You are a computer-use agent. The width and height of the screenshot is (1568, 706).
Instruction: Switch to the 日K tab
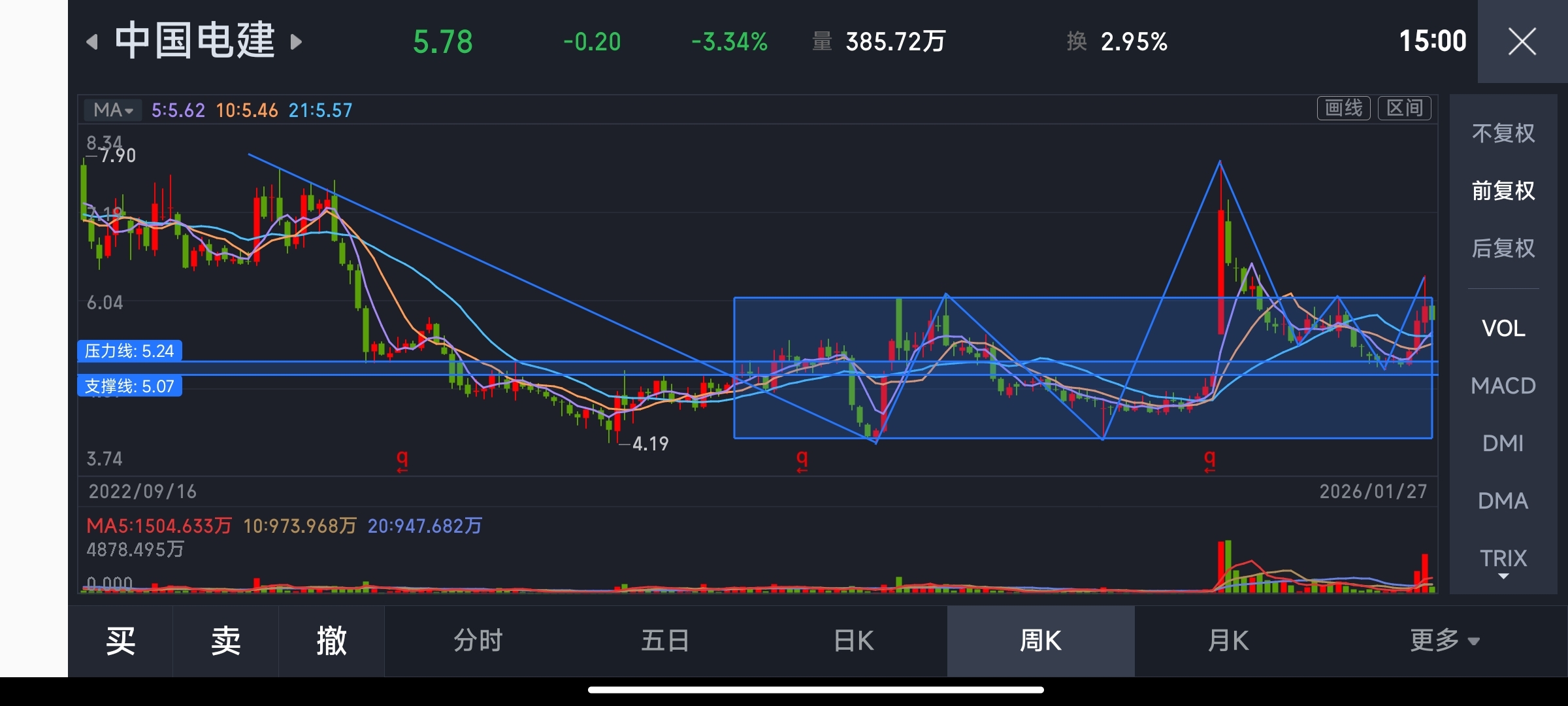pos(853,641)
